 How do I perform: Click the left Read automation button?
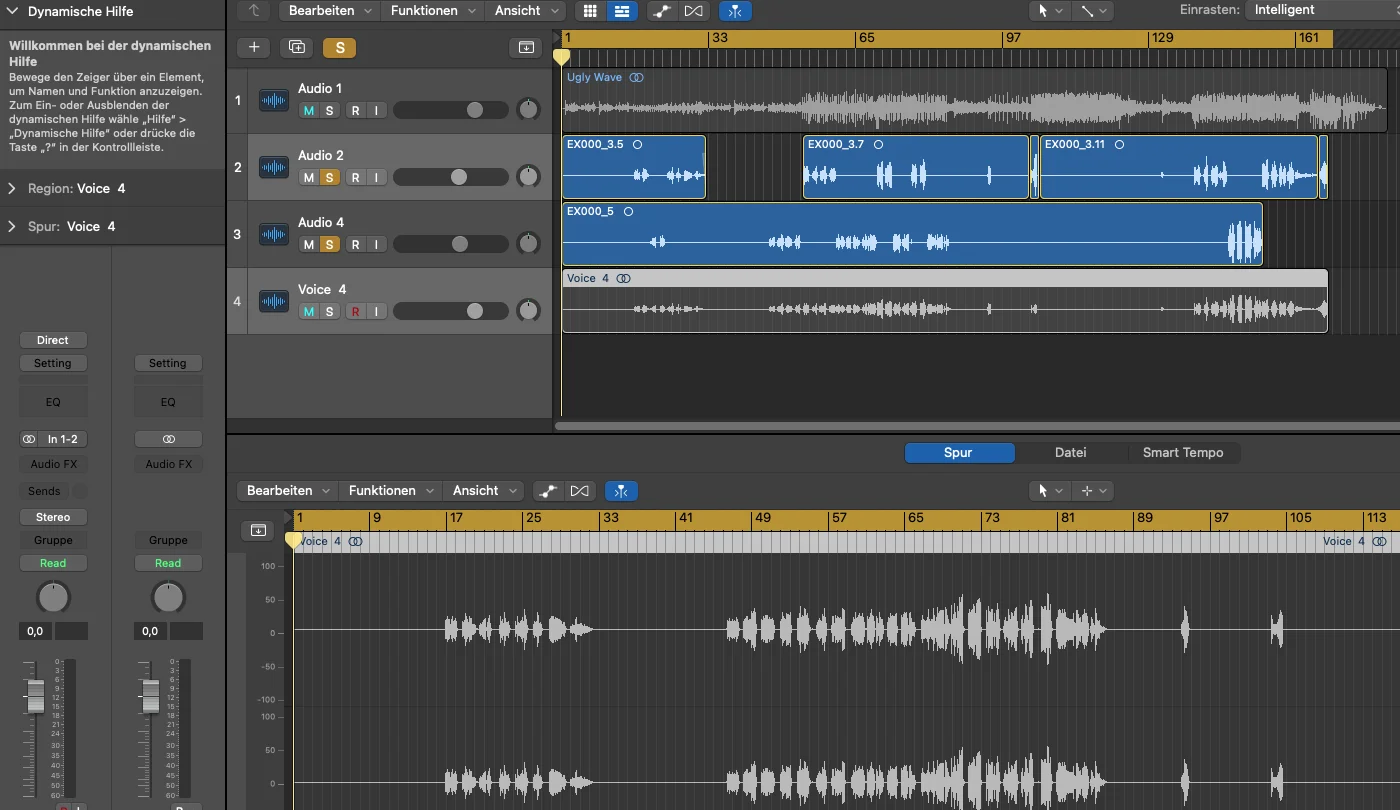click(x=53, y=563)
